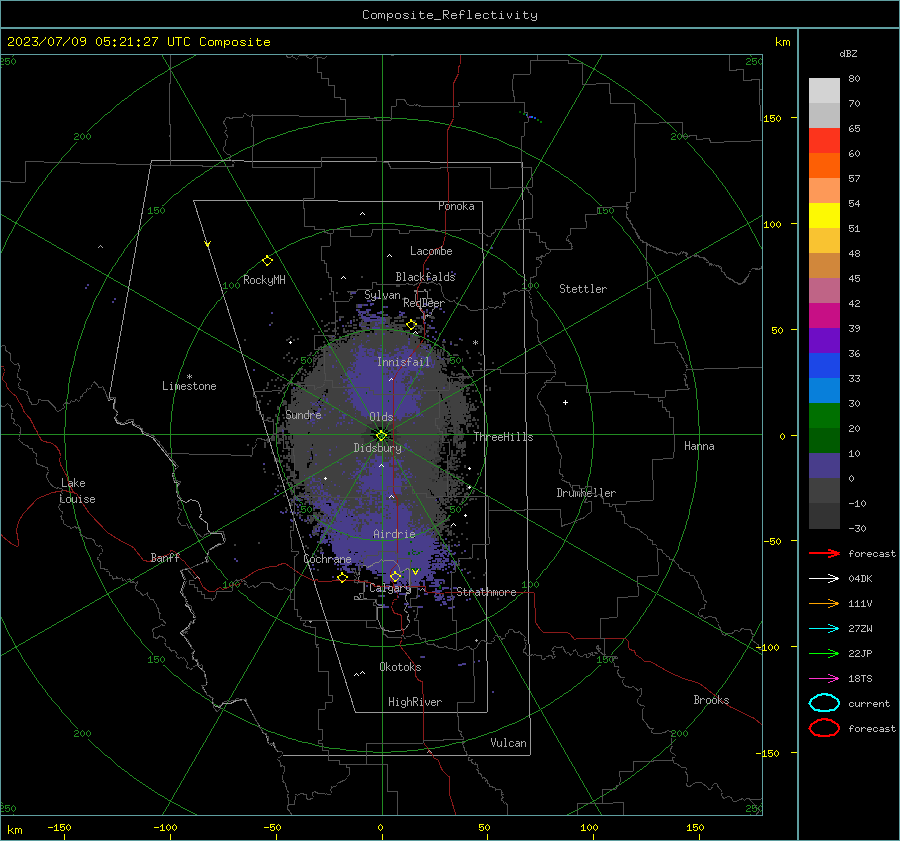This screenshot has width=900, height=841.
Task: Click the ThreeHills town label
Action: [503, 437]
